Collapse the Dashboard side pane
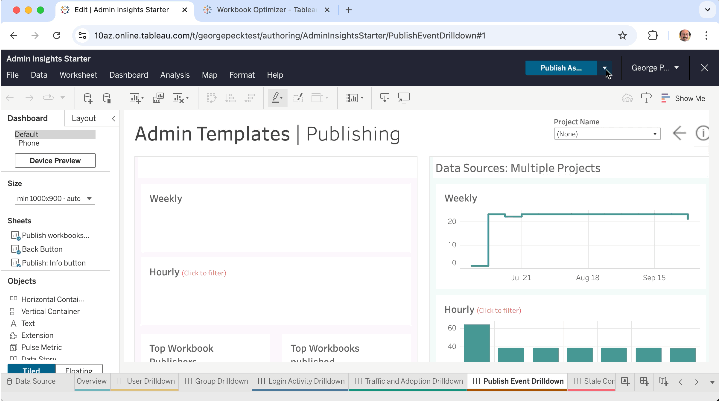The height and width of the screenshot is (402, 720). (113, 119)
